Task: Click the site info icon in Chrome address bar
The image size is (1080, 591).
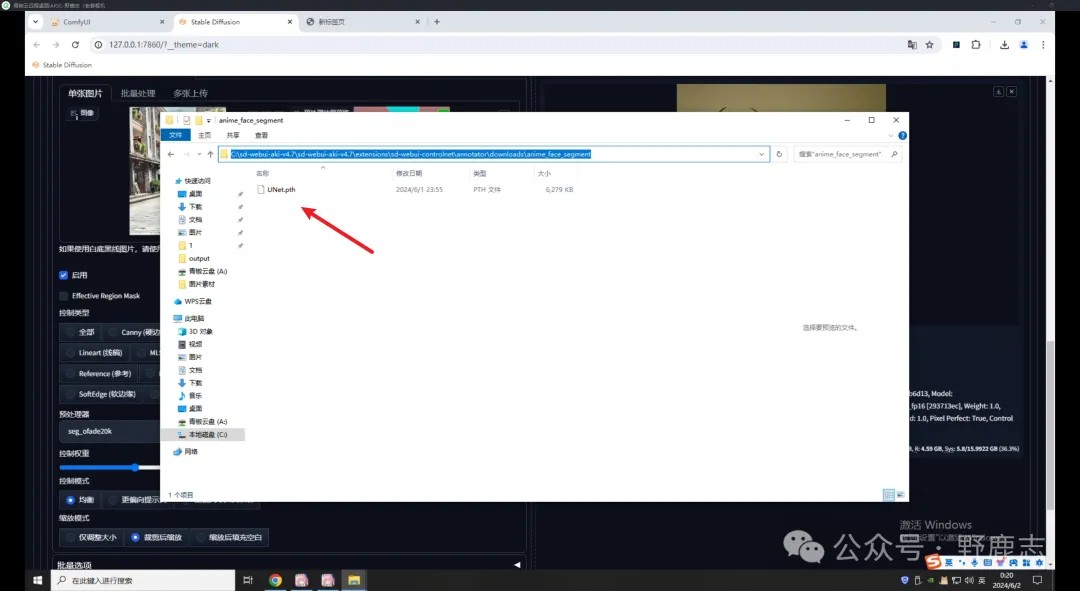Action: 98,45
